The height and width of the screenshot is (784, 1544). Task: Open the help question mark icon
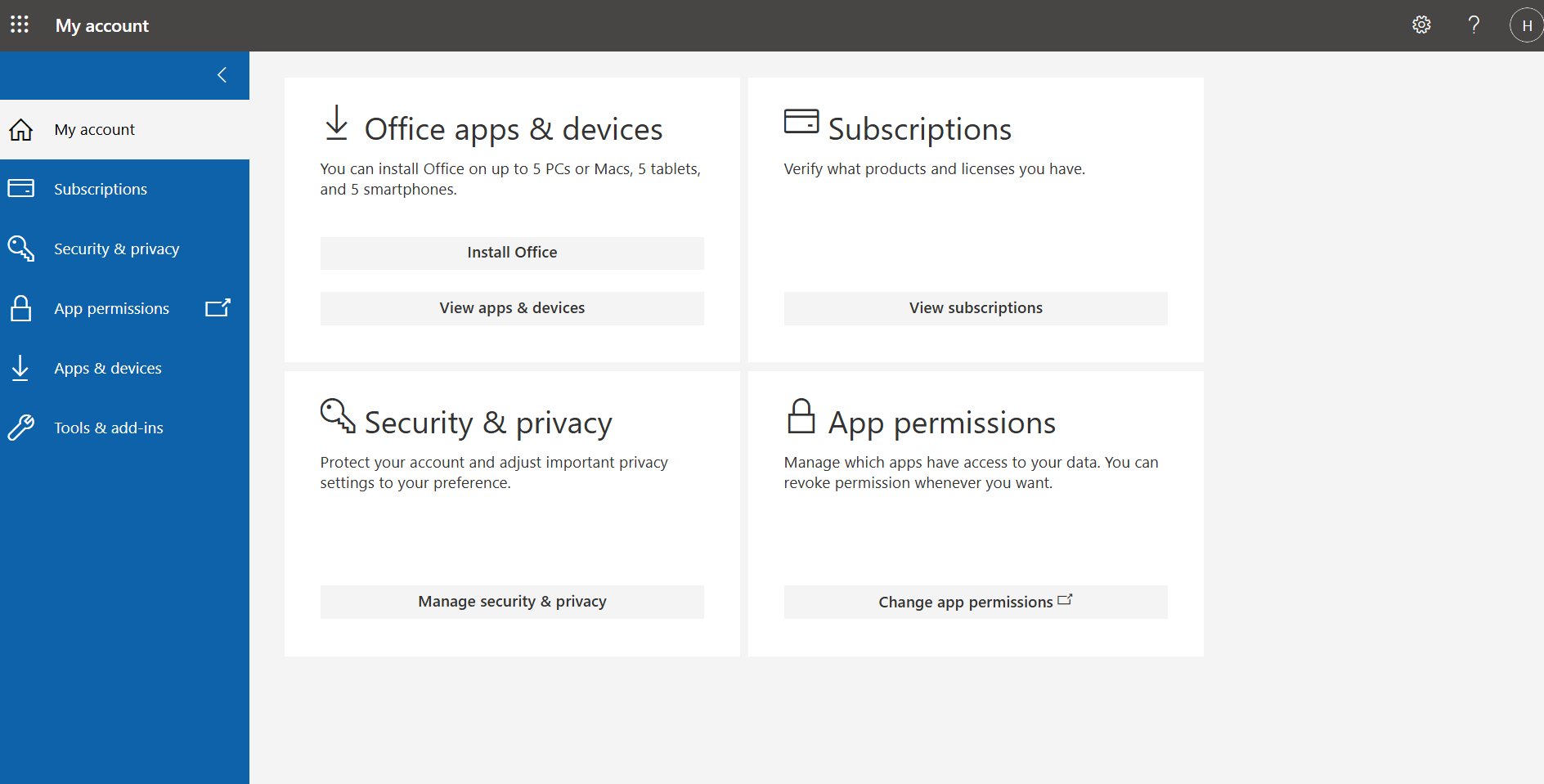tap(1474, 25)
